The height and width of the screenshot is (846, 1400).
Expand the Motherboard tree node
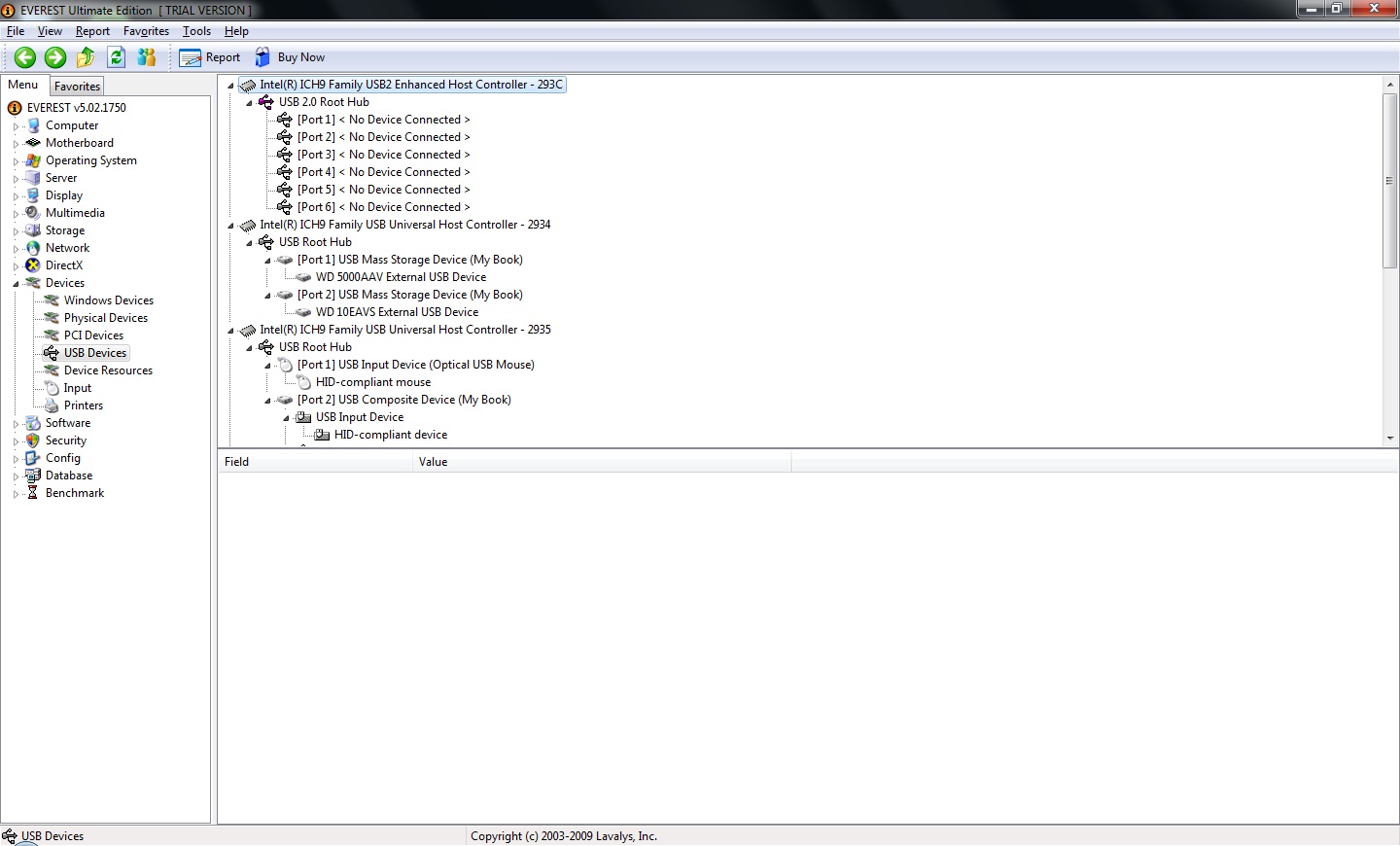[16, 144]
